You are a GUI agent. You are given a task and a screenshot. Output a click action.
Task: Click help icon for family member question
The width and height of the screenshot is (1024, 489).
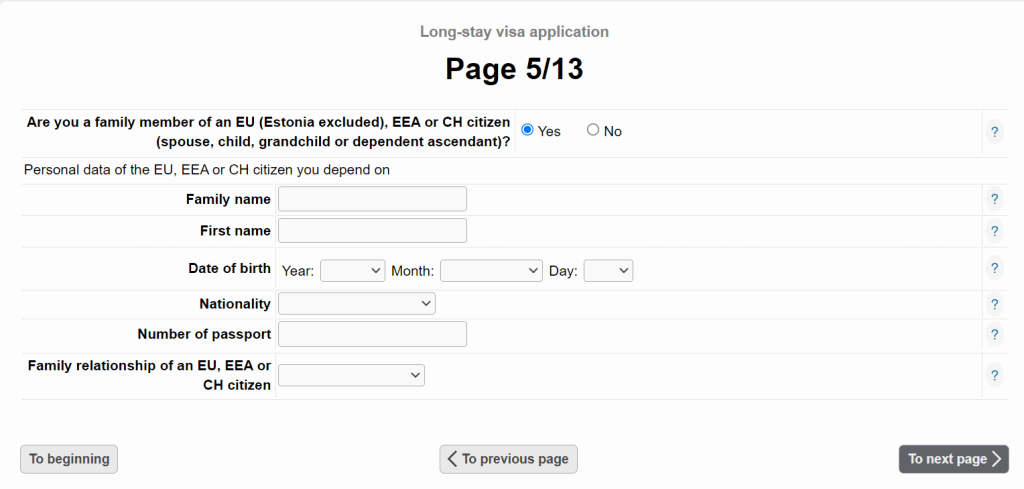pyautogui.click(x=994, y=132)
